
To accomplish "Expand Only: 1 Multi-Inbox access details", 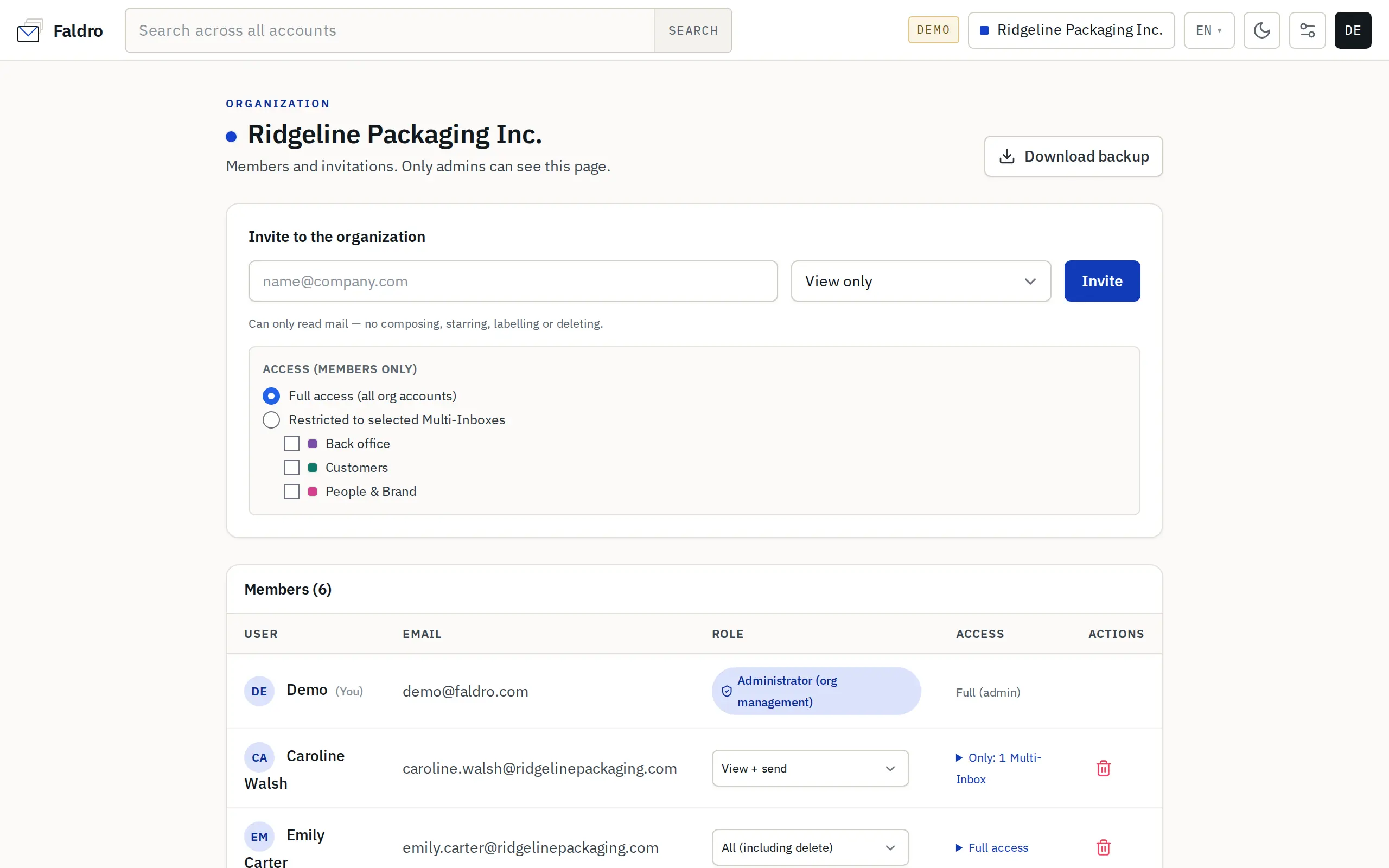I will pyautogui.click(x=998, y=768).
